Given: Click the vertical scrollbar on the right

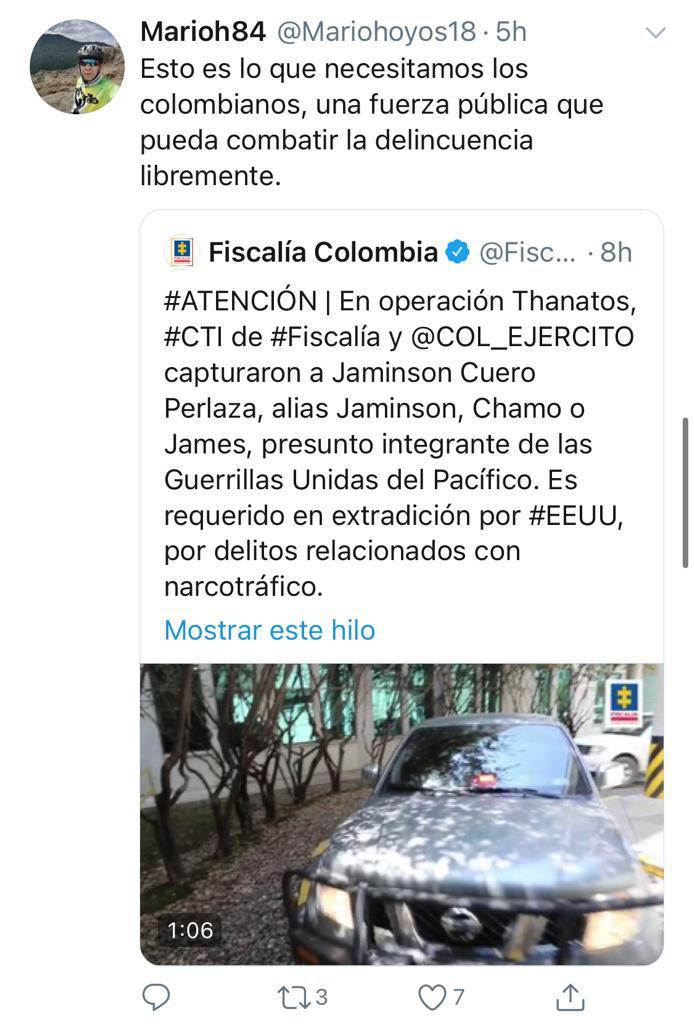Looking at the screenshot, I should click(686, 493).
